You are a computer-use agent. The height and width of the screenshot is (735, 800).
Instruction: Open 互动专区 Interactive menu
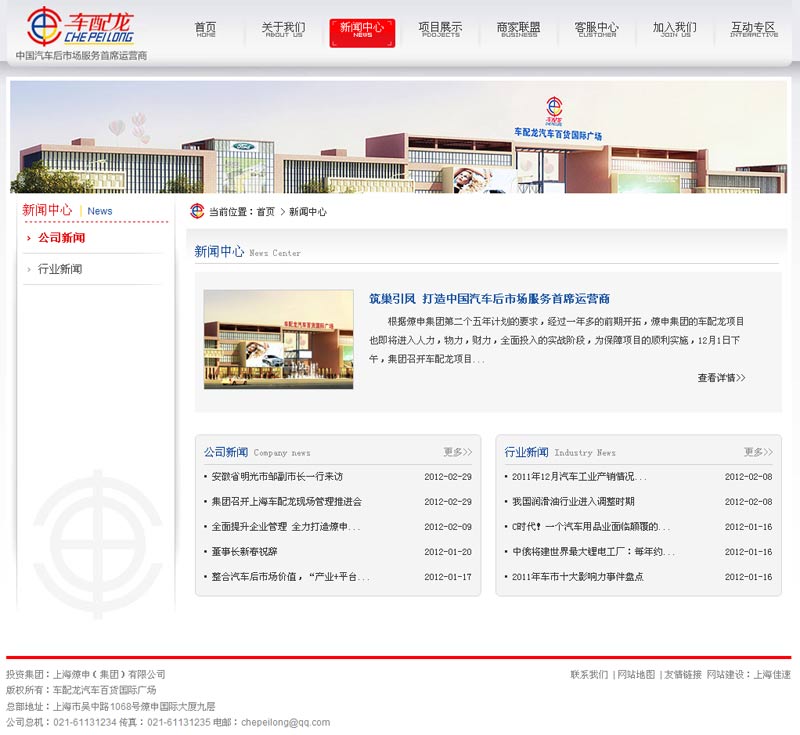point(753,30)
